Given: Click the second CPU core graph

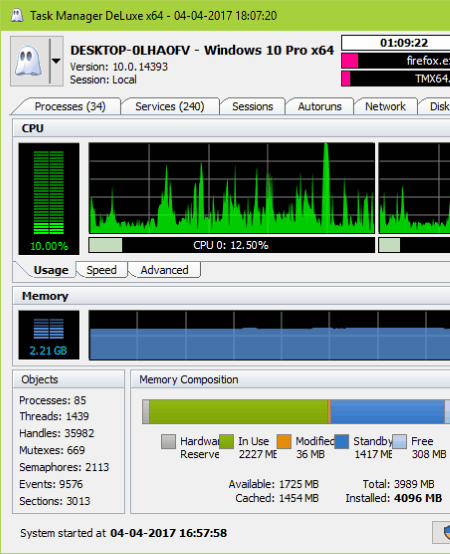Looking at the screenshot, I should [x=414, y=188].
